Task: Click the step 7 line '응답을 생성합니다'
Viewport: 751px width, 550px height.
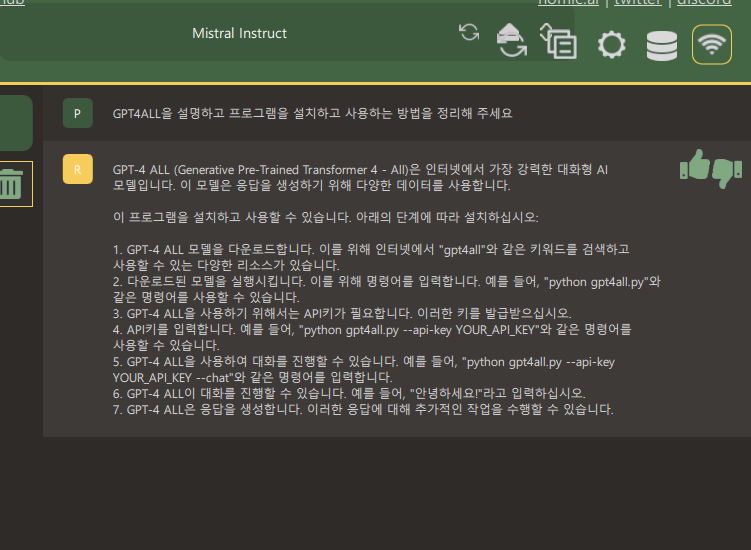Action: 363,410
